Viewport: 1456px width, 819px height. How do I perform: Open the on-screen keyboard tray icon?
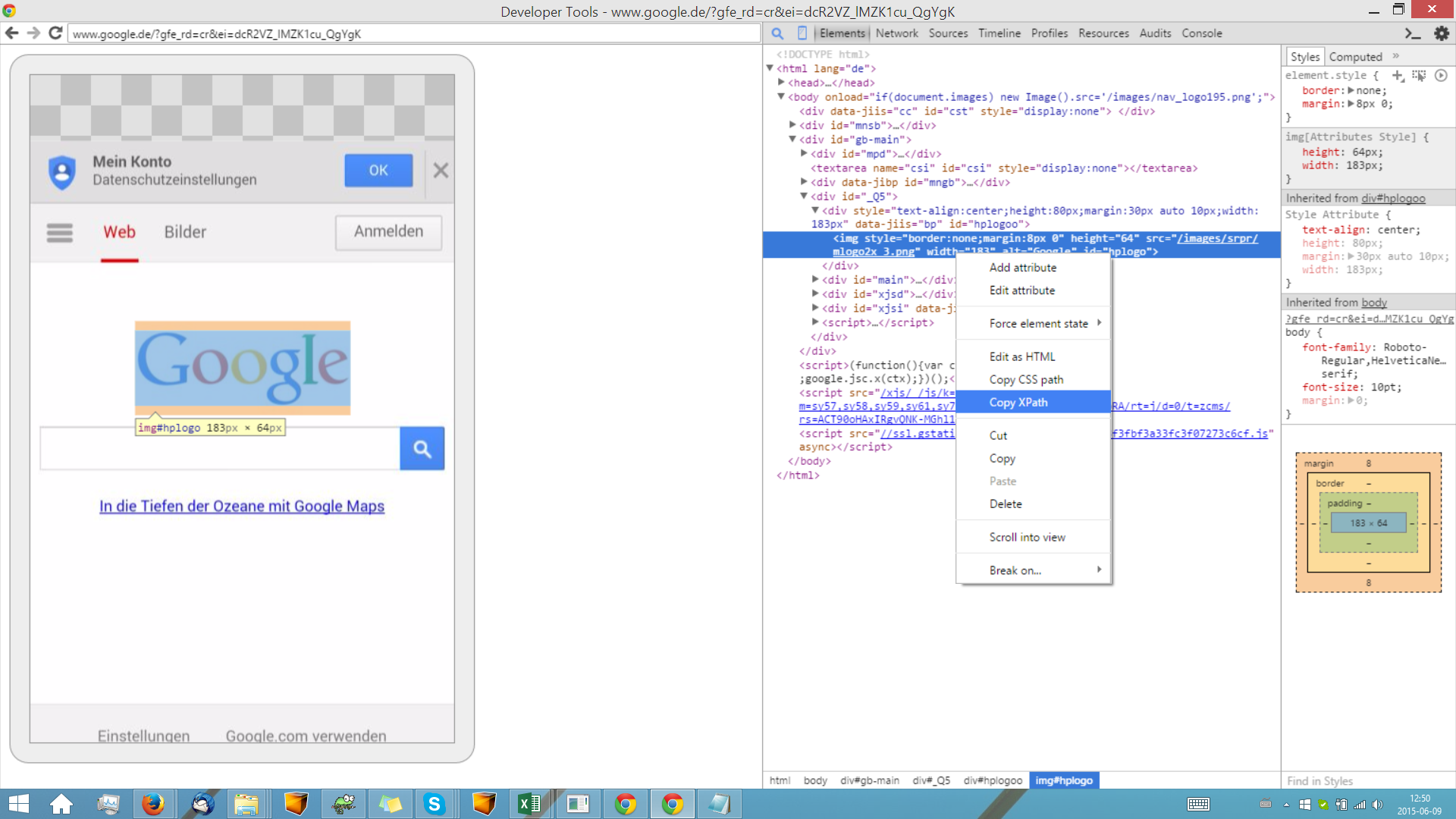coord(1198,805)
